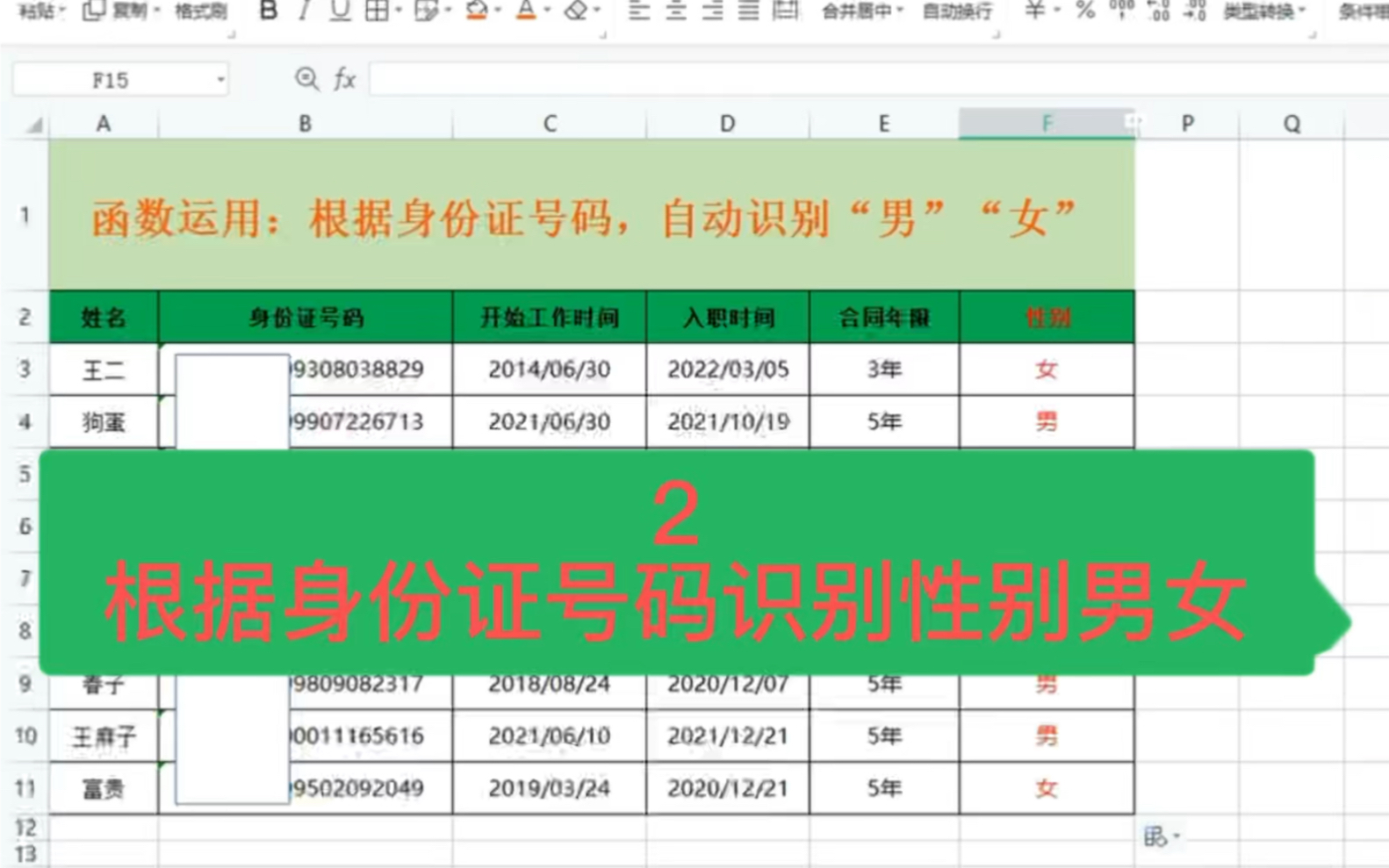Select column C header
Screen dimensions: 1389x868
[x=550, y=124]
